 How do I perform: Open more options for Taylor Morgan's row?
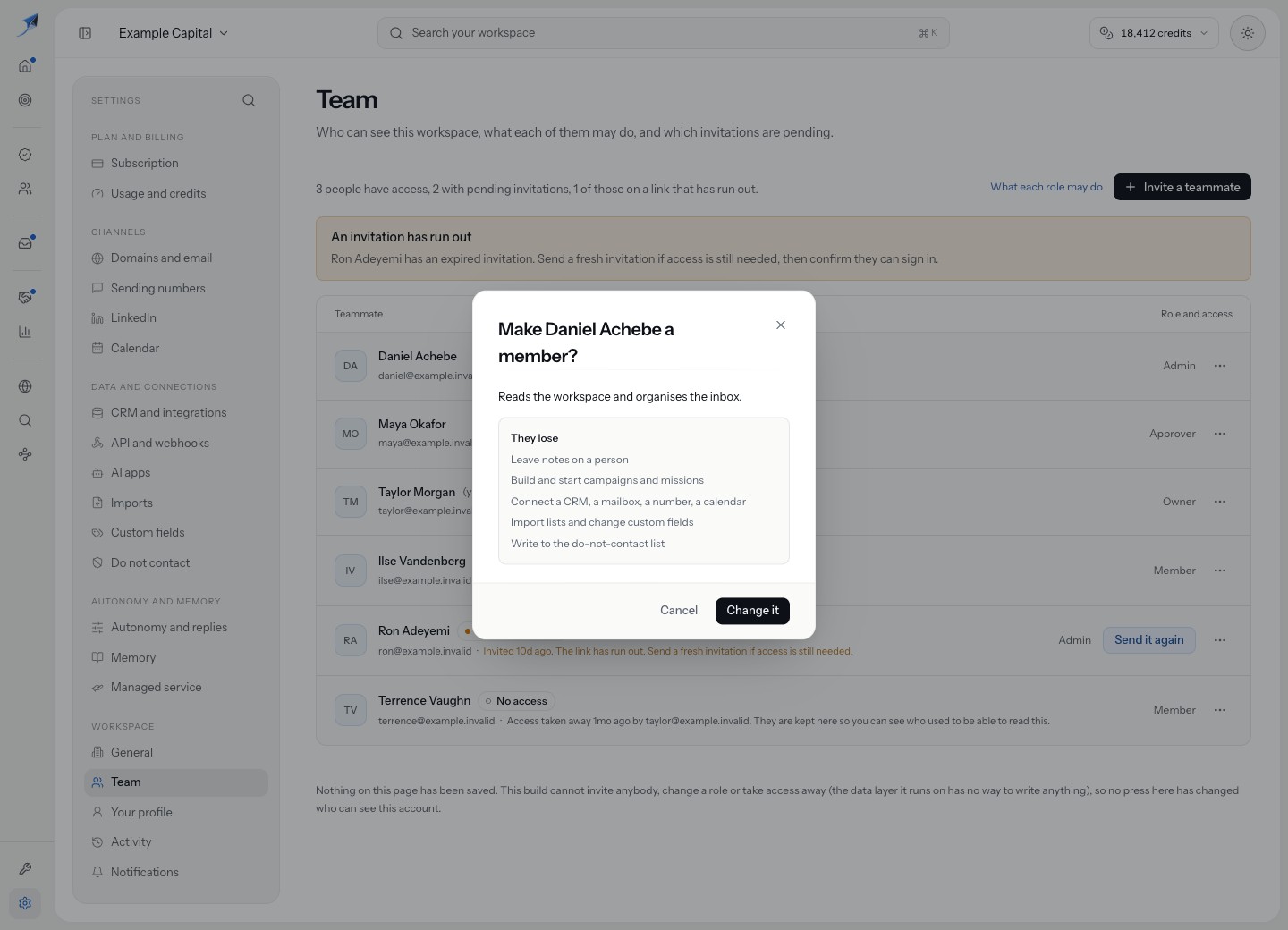click(1220, 502)
